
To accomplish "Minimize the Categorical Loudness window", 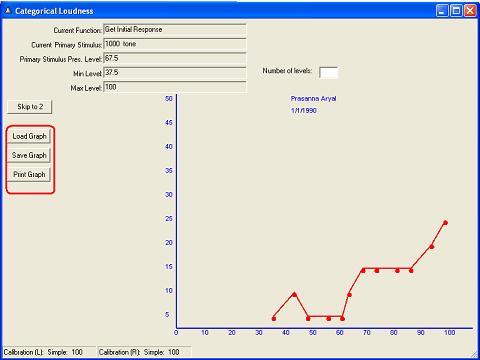I will (442, 11).
